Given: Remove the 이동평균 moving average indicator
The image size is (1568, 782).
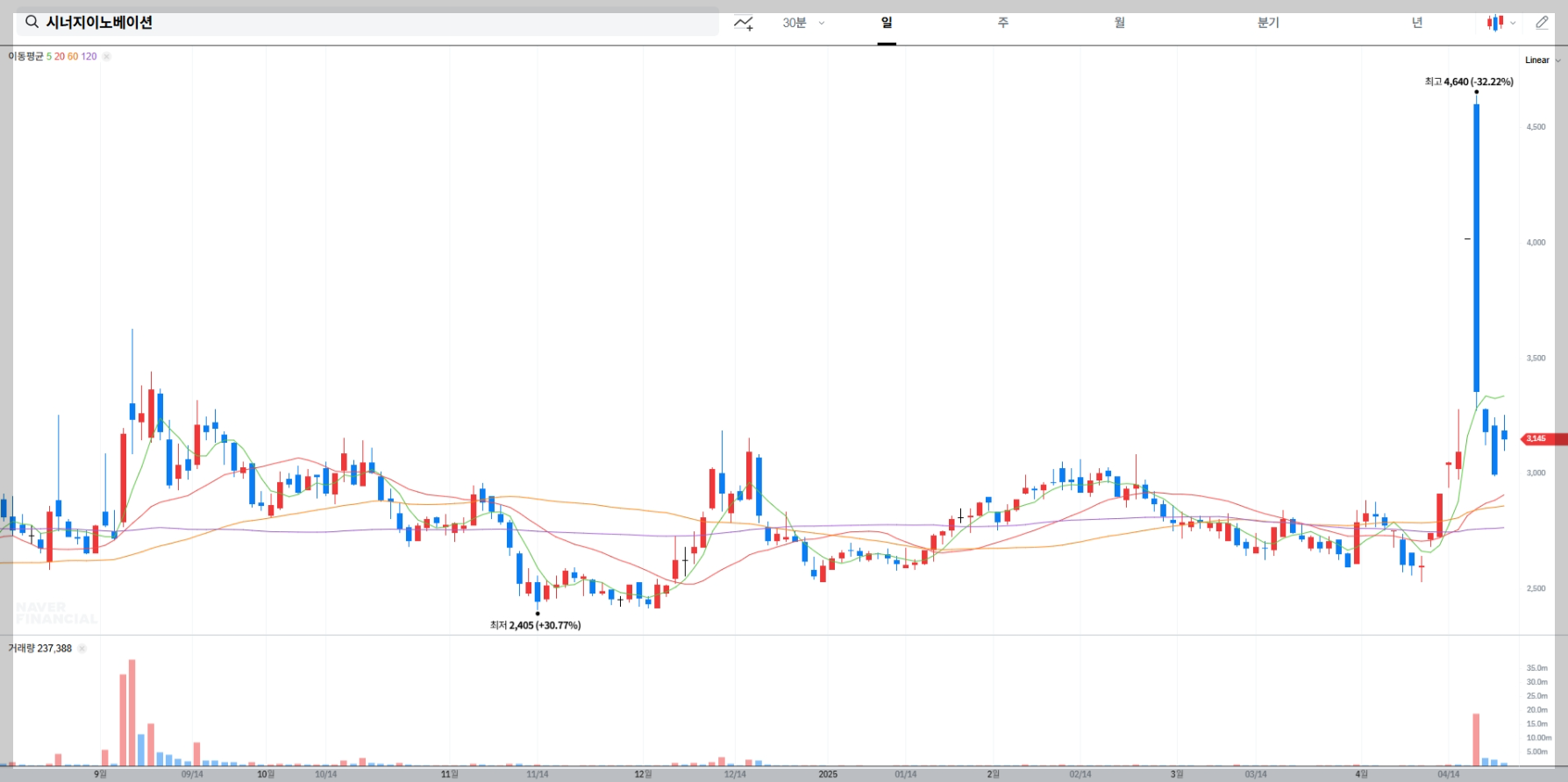Looking at the screenshot, I should pos(106,56).
